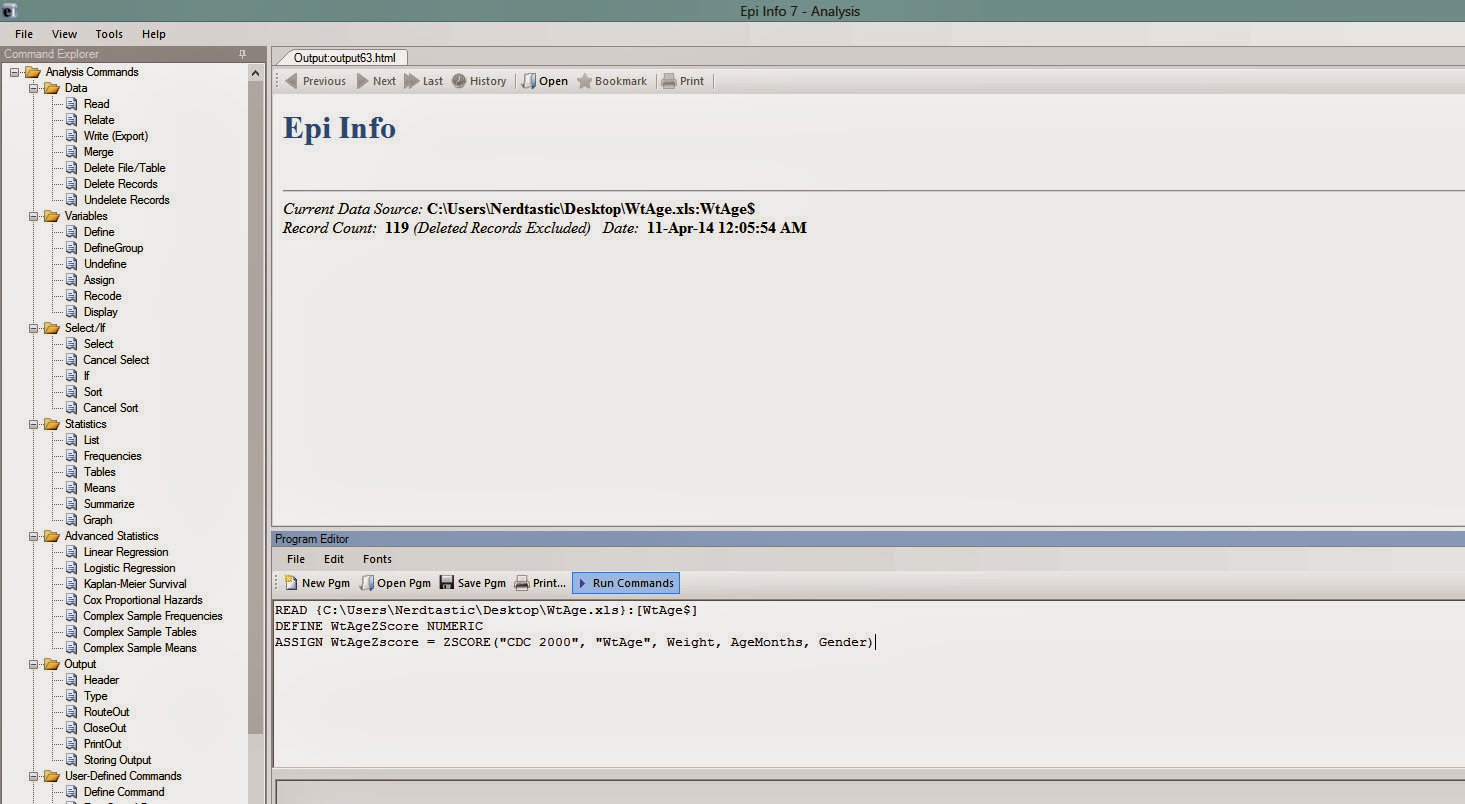Select Complex Sample Frequencies command
The width and height of the screenshot is (1465, 804).
(x=153, y=616)
